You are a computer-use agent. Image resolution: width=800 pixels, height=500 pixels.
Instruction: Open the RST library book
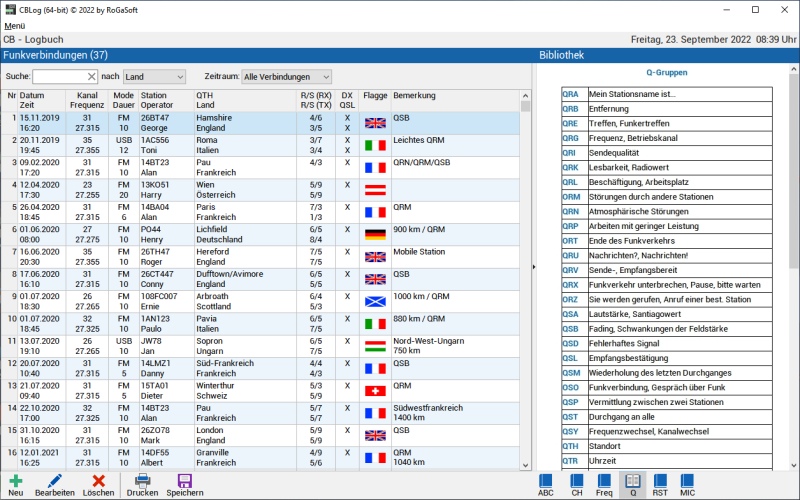pos(660,482)
